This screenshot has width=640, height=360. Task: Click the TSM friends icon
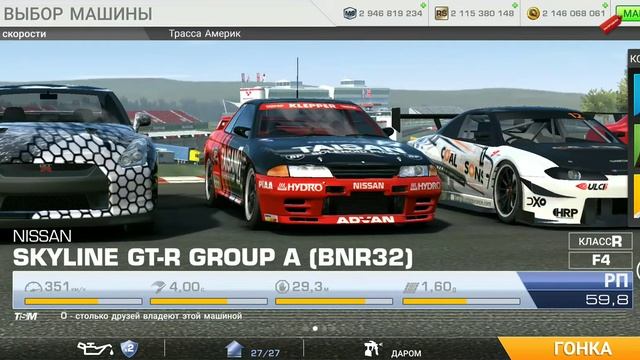tap(26, 316)
